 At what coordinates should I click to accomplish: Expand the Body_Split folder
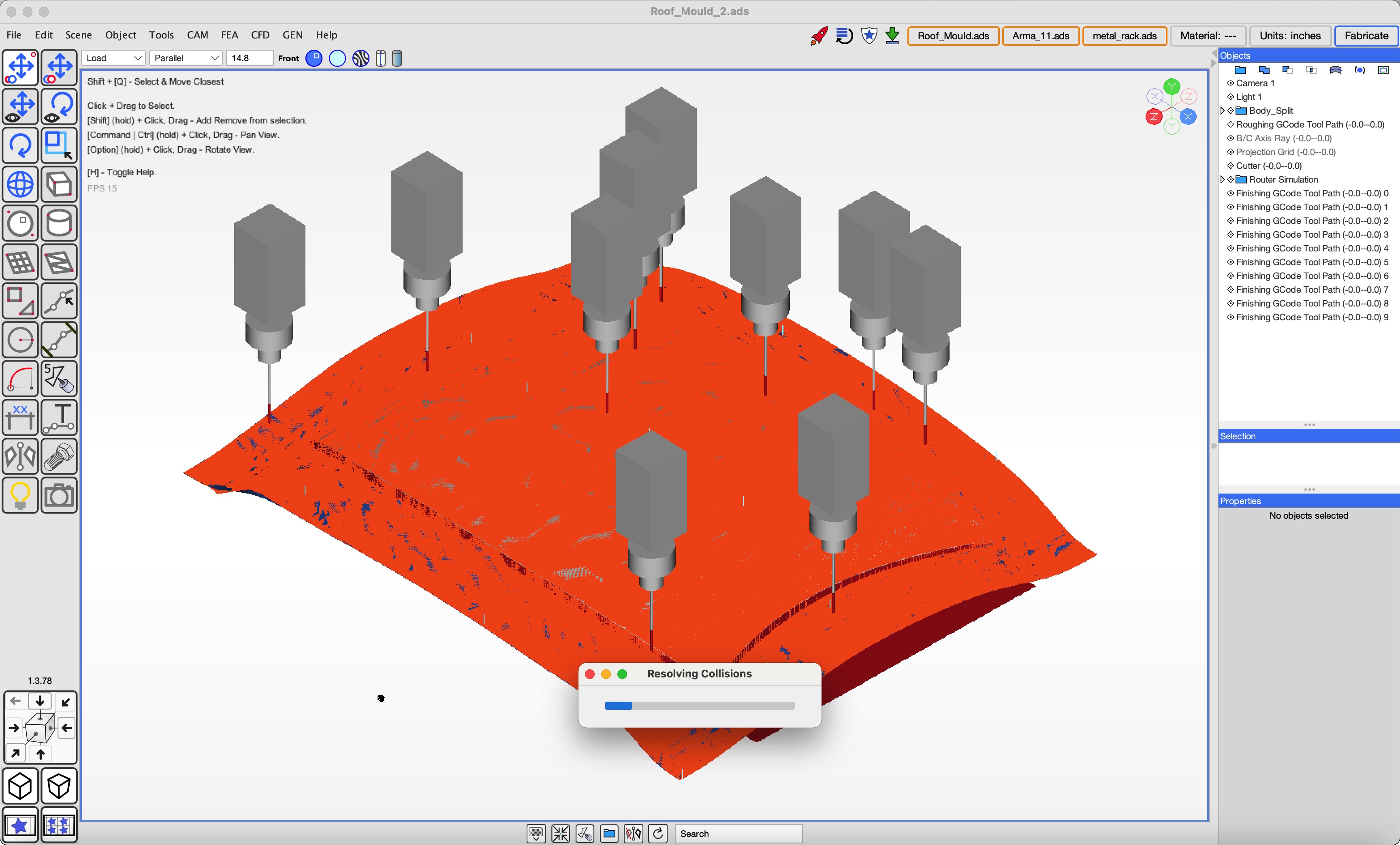[1222, 111]
